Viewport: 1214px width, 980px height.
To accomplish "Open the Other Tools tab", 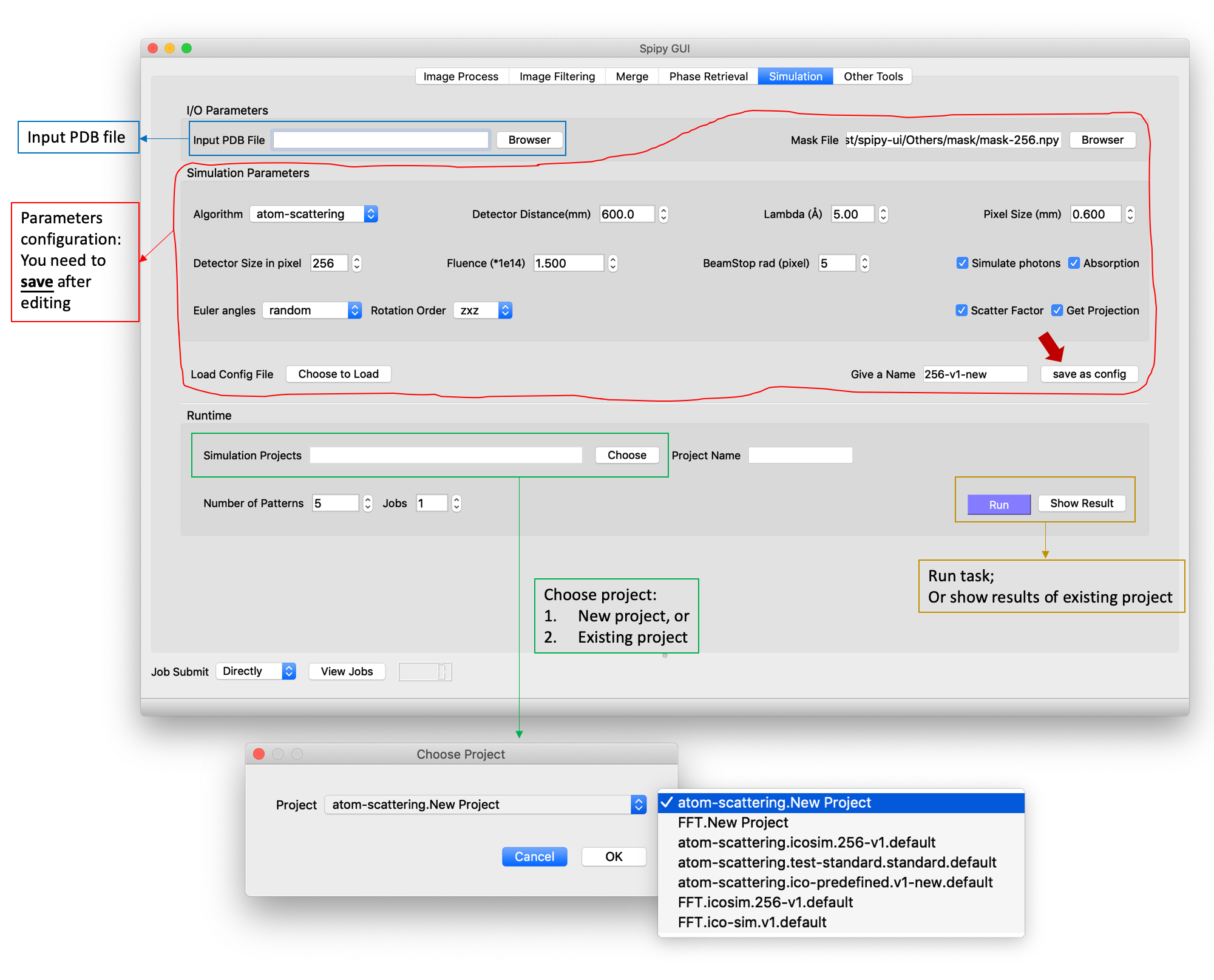I will (873, 76).
